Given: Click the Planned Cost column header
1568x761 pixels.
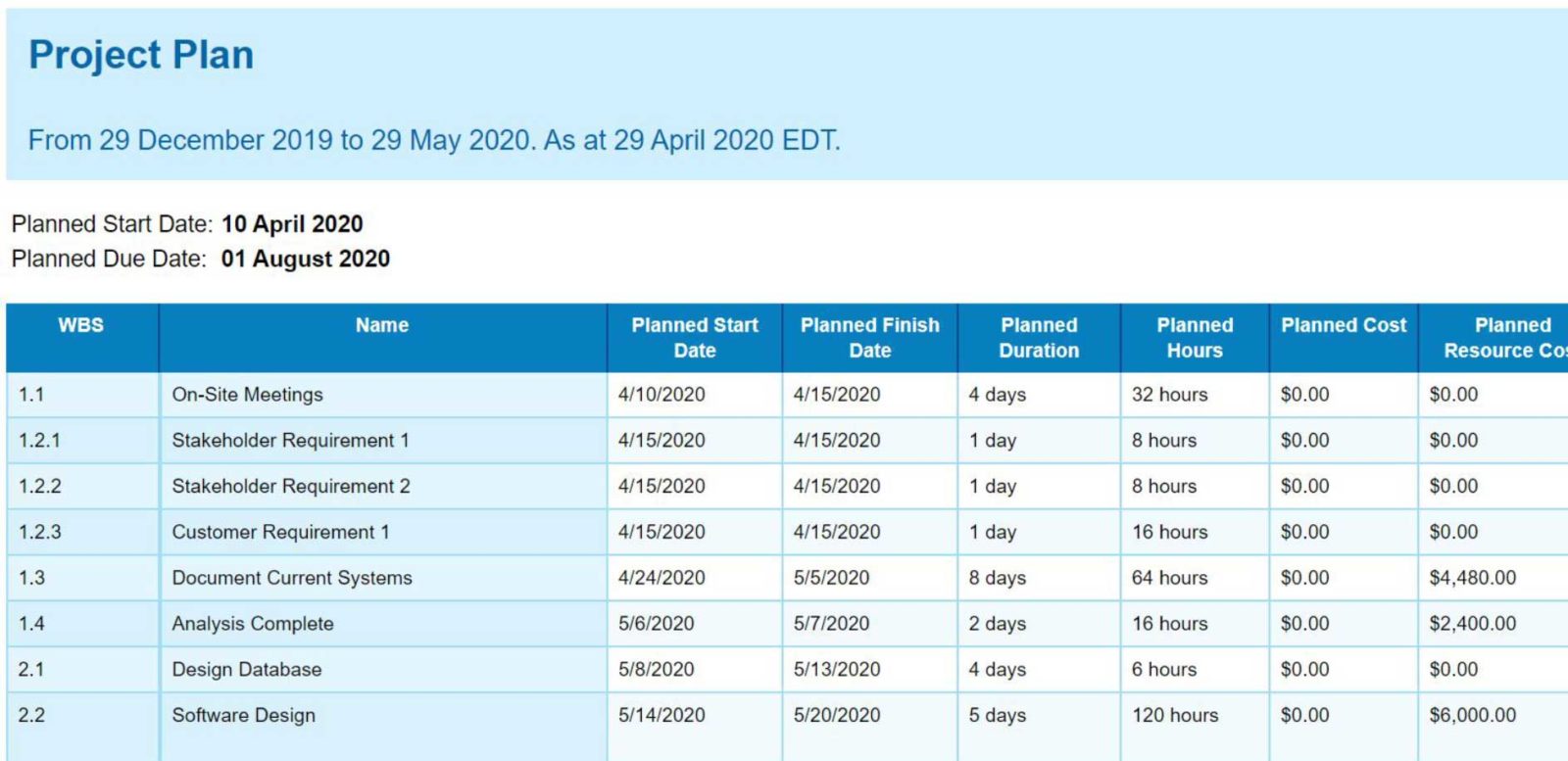Looking at the screenshot, I should pyautogui.click(x=1344, y=325).
